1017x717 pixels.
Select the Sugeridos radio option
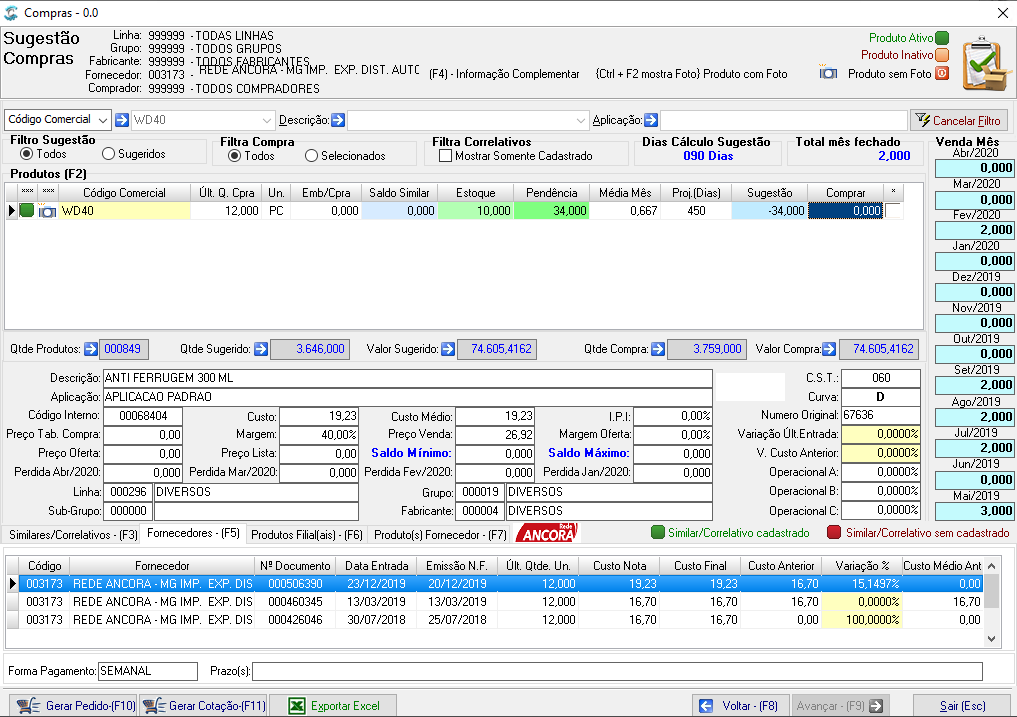[x=108, y=154]
